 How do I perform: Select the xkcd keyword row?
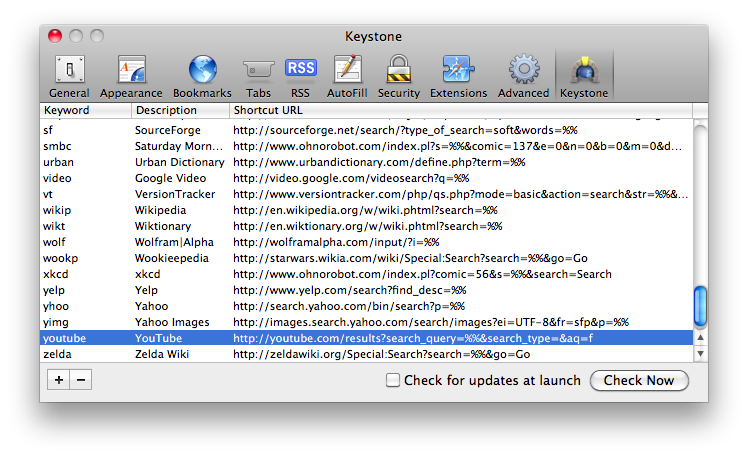[55, 274]
